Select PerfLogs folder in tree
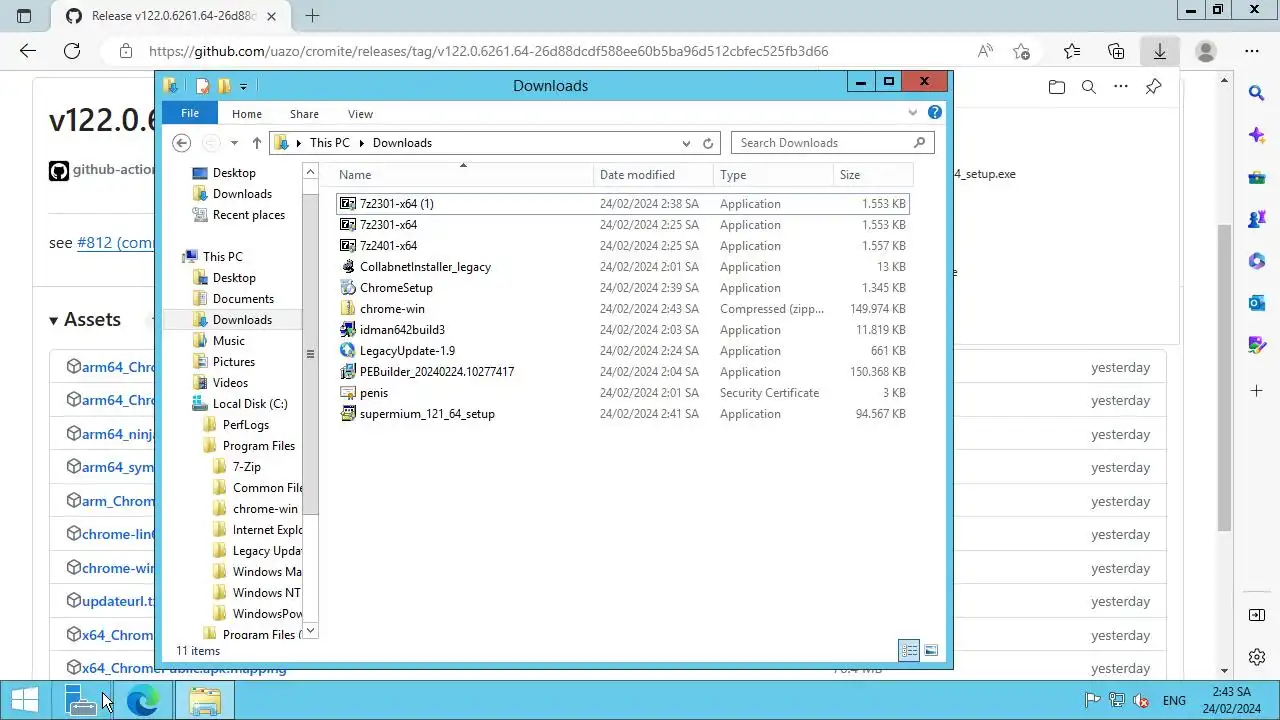1280x720 pixels. (x=245, y=425)
